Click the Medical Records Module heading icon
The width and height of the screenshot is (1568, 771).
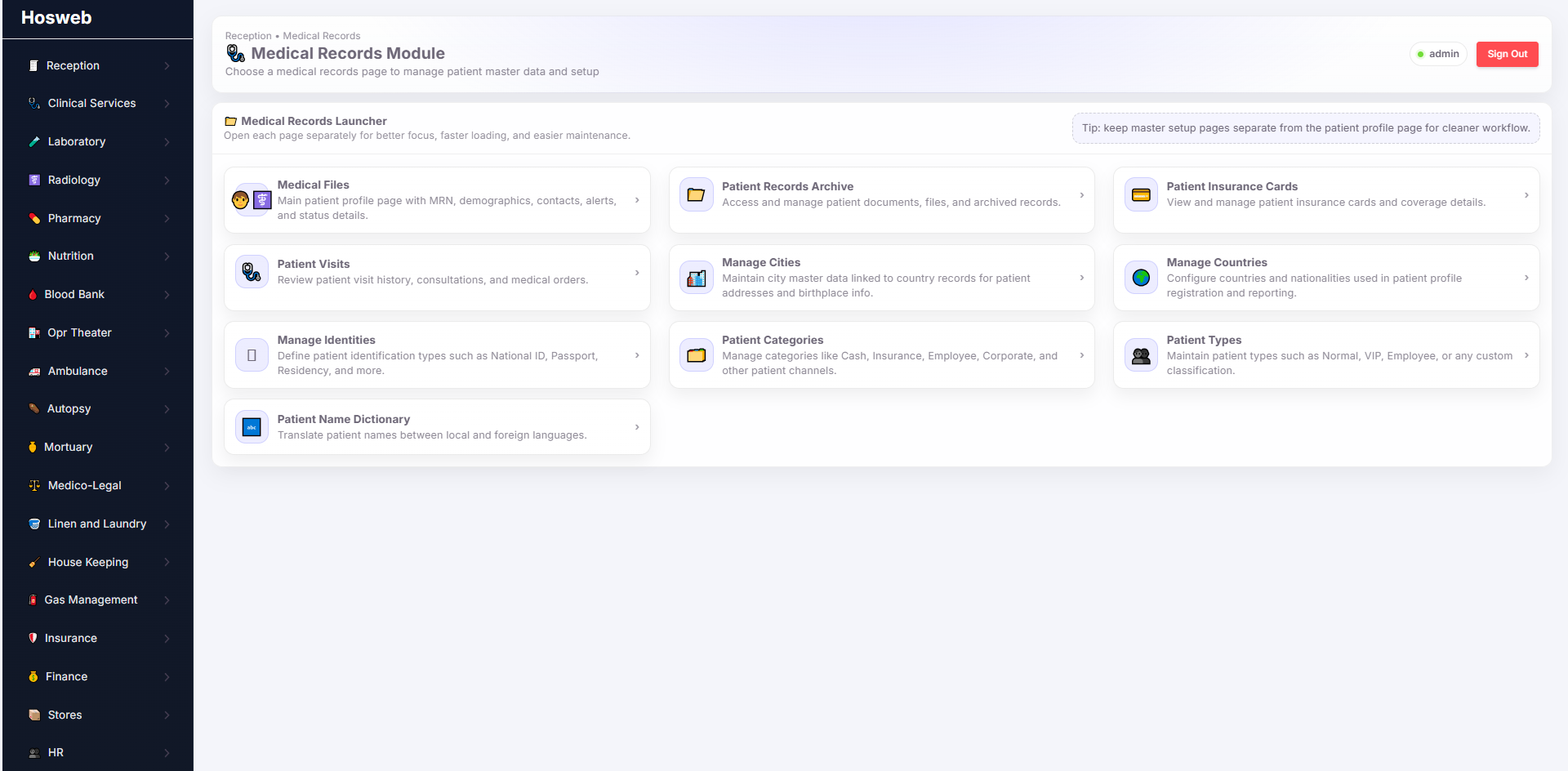(x=235, y=53)
